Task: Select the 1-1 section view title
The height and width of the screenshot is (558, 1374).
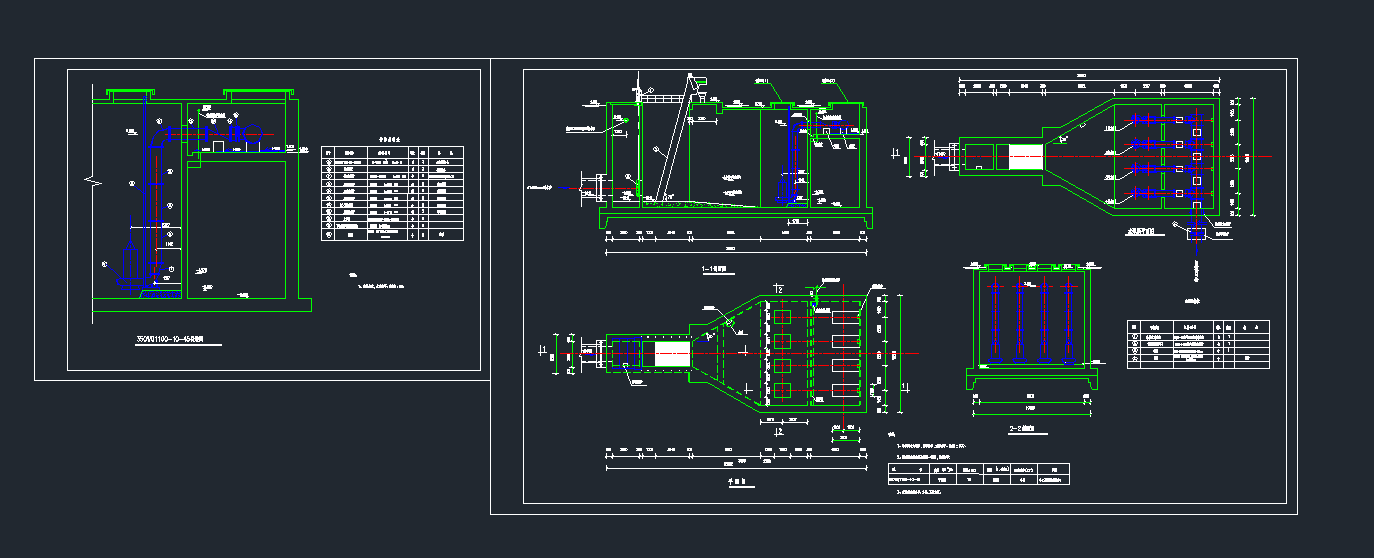Action: [x=715, y=270]
